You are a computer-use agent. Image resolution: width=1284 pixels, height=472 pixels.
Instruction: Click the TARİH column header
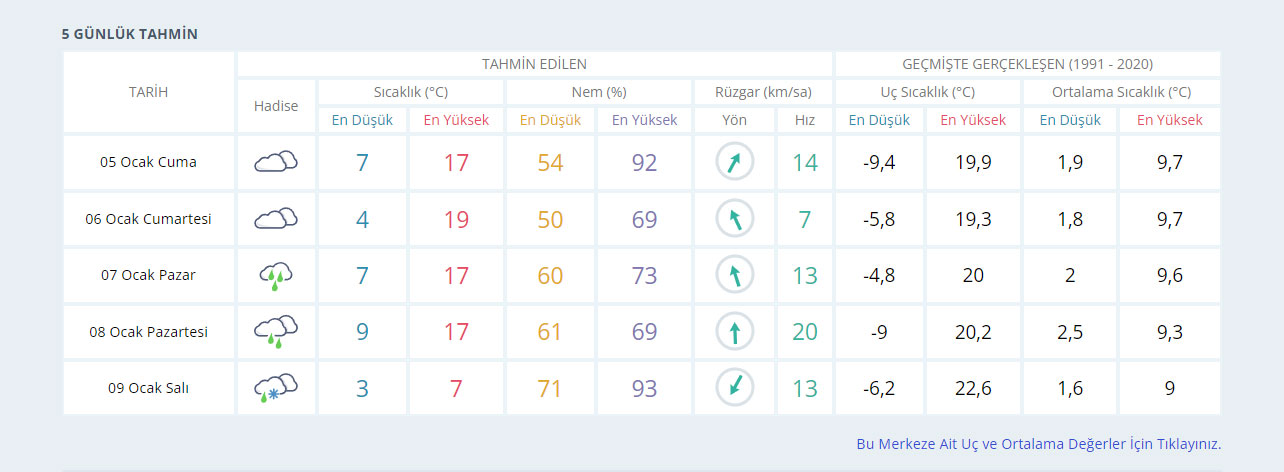tap(148, 92)
